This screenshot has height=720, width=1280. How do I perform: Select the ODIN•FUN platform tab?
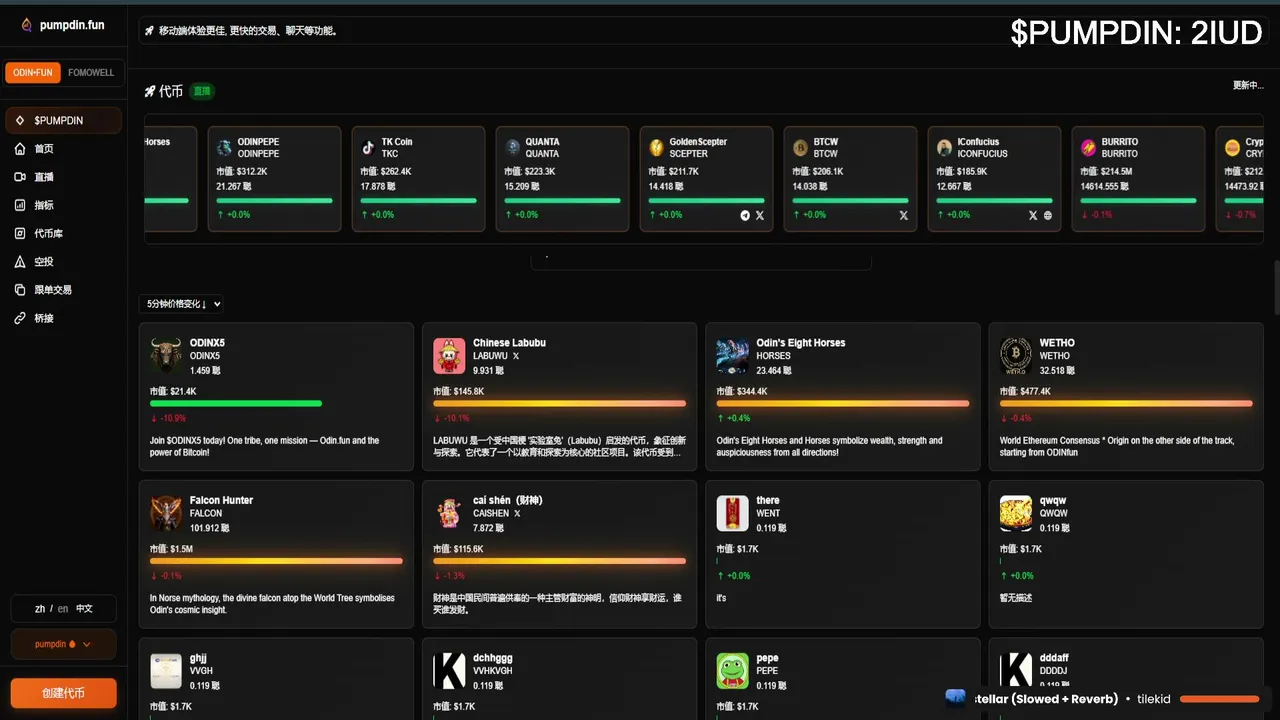(x=33, y=73)
